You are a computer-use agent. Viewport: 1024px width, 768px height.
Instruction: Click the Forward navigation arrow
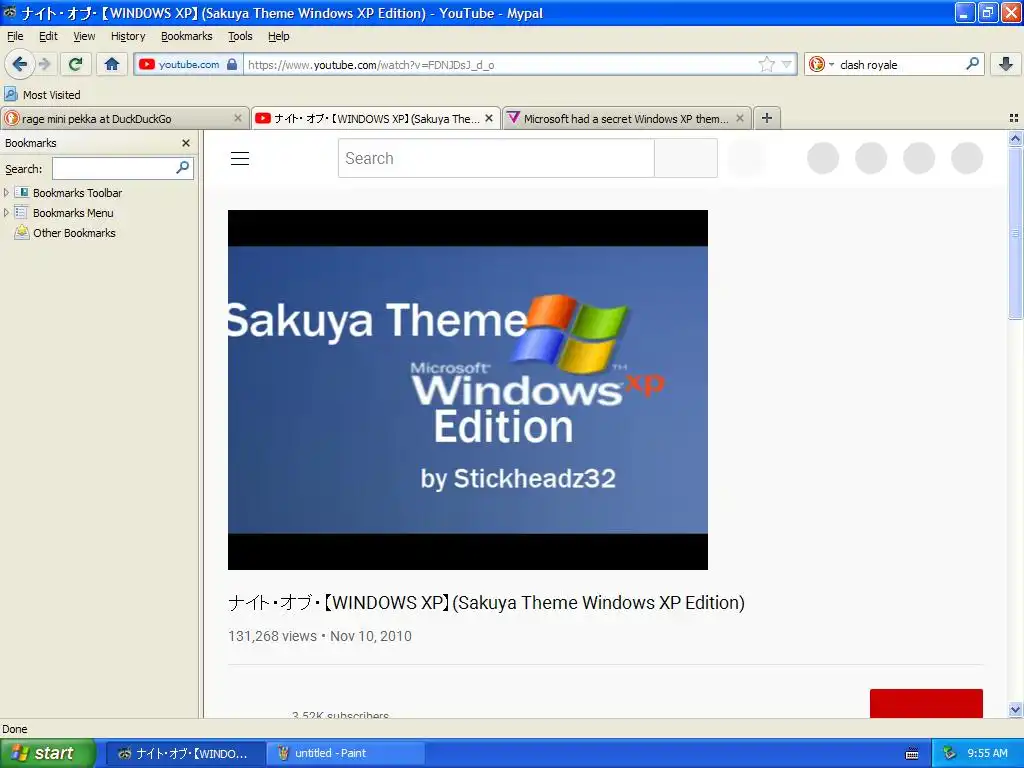coord(44,64)
